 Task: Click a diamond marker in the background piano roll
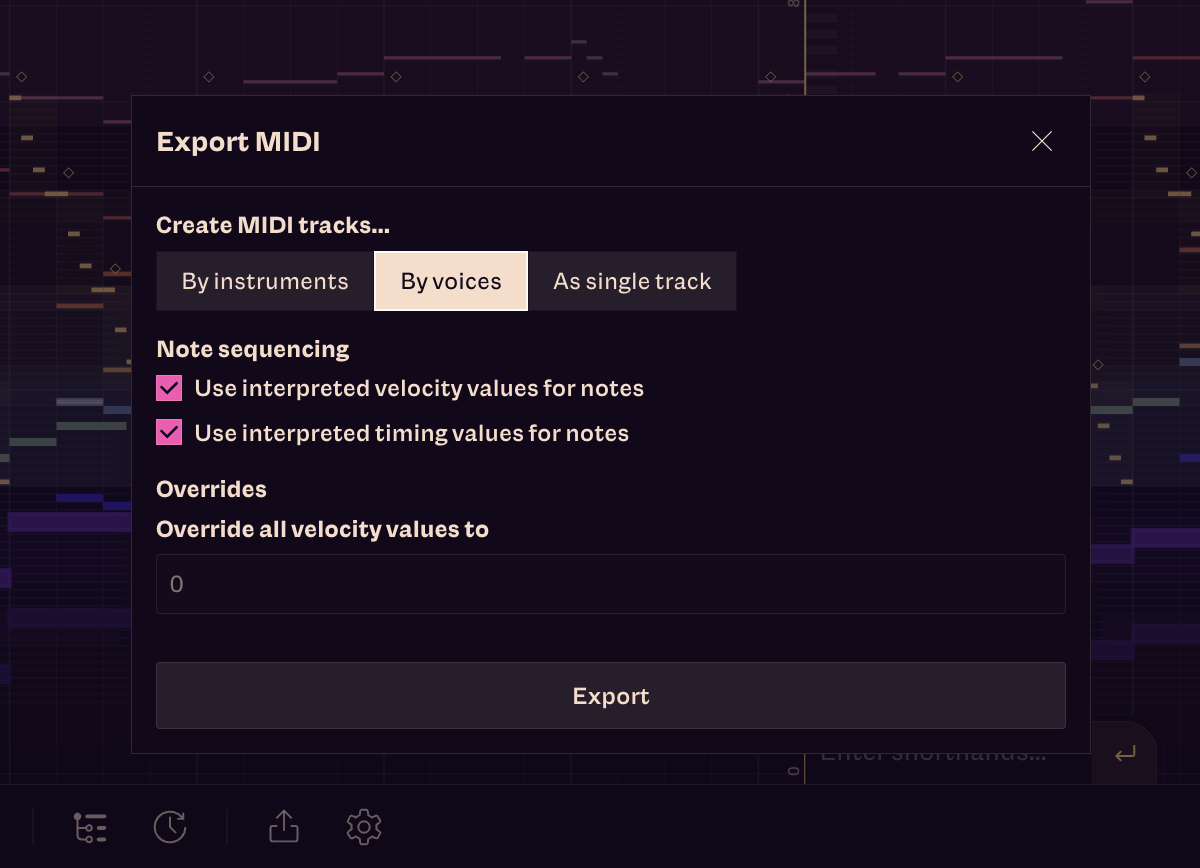208,76
